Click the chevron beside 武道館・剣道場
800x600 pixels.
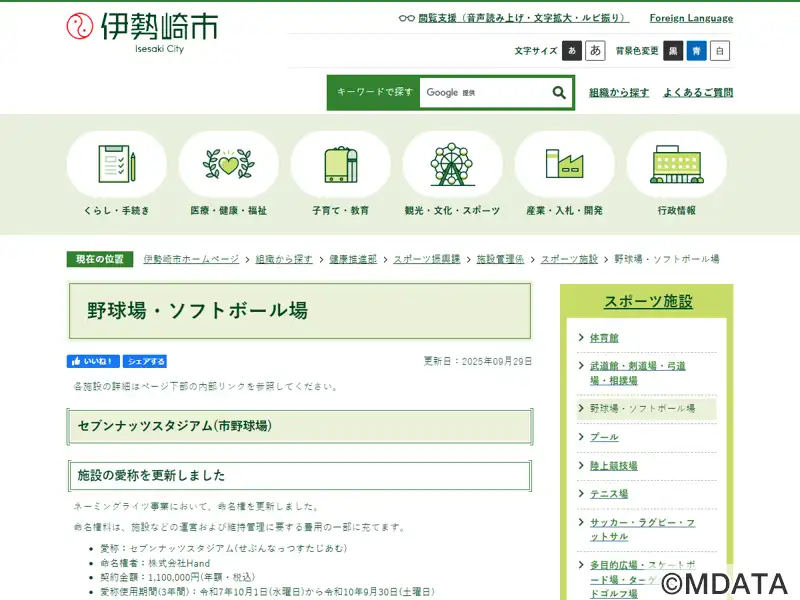pyautogui.click(x=581, y=365)
